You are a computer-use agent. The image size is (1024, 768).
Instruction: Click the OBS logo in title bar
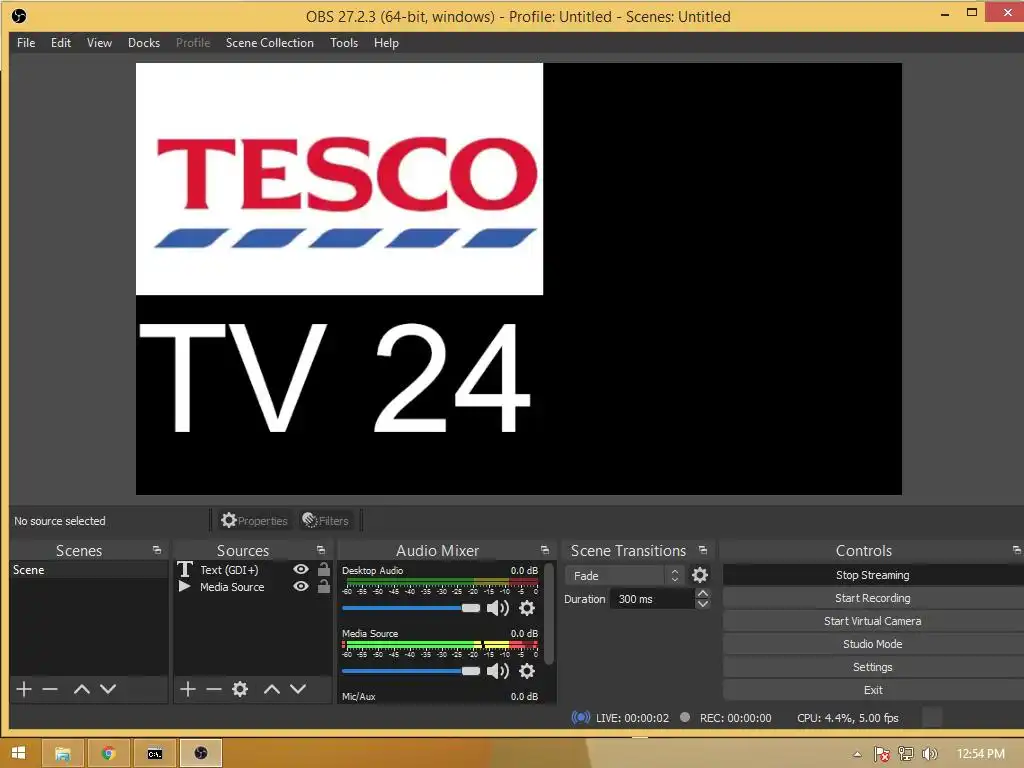tap(19, 16)
